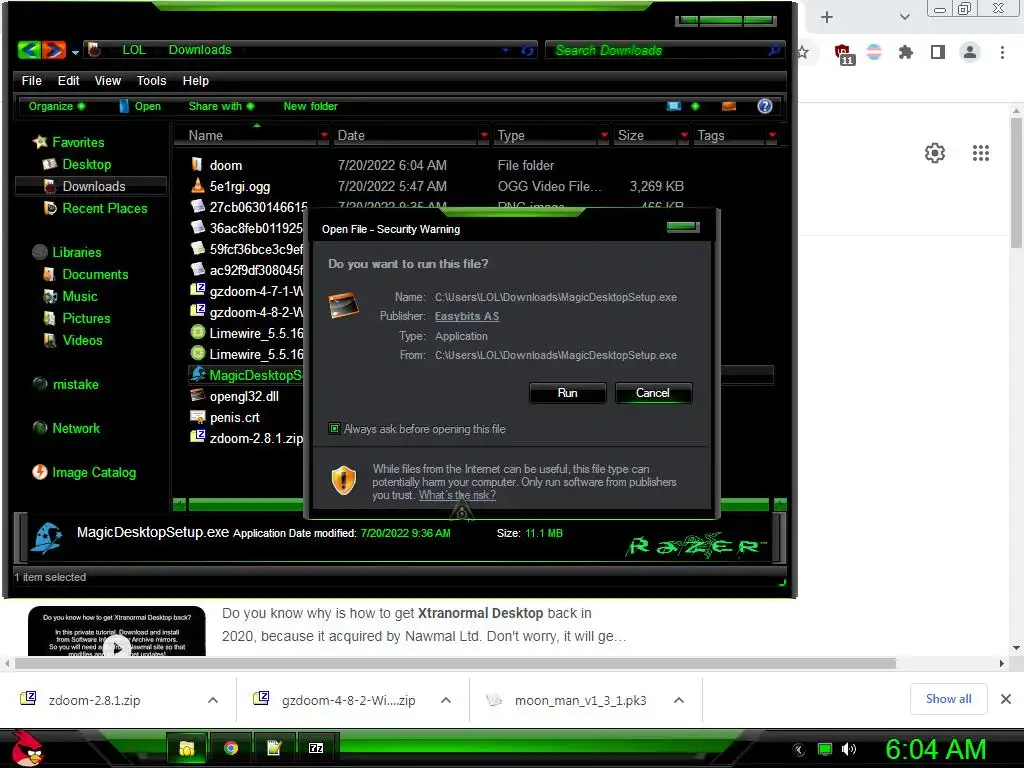Click the Open toolbar button
The image size is (1024, 768).
pos(140,106)
